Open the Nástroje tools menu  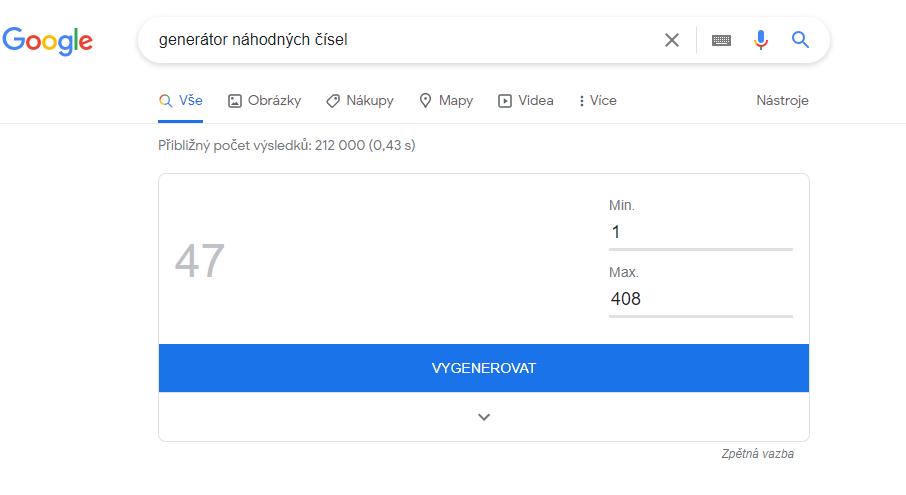click(x=782, y=101)
